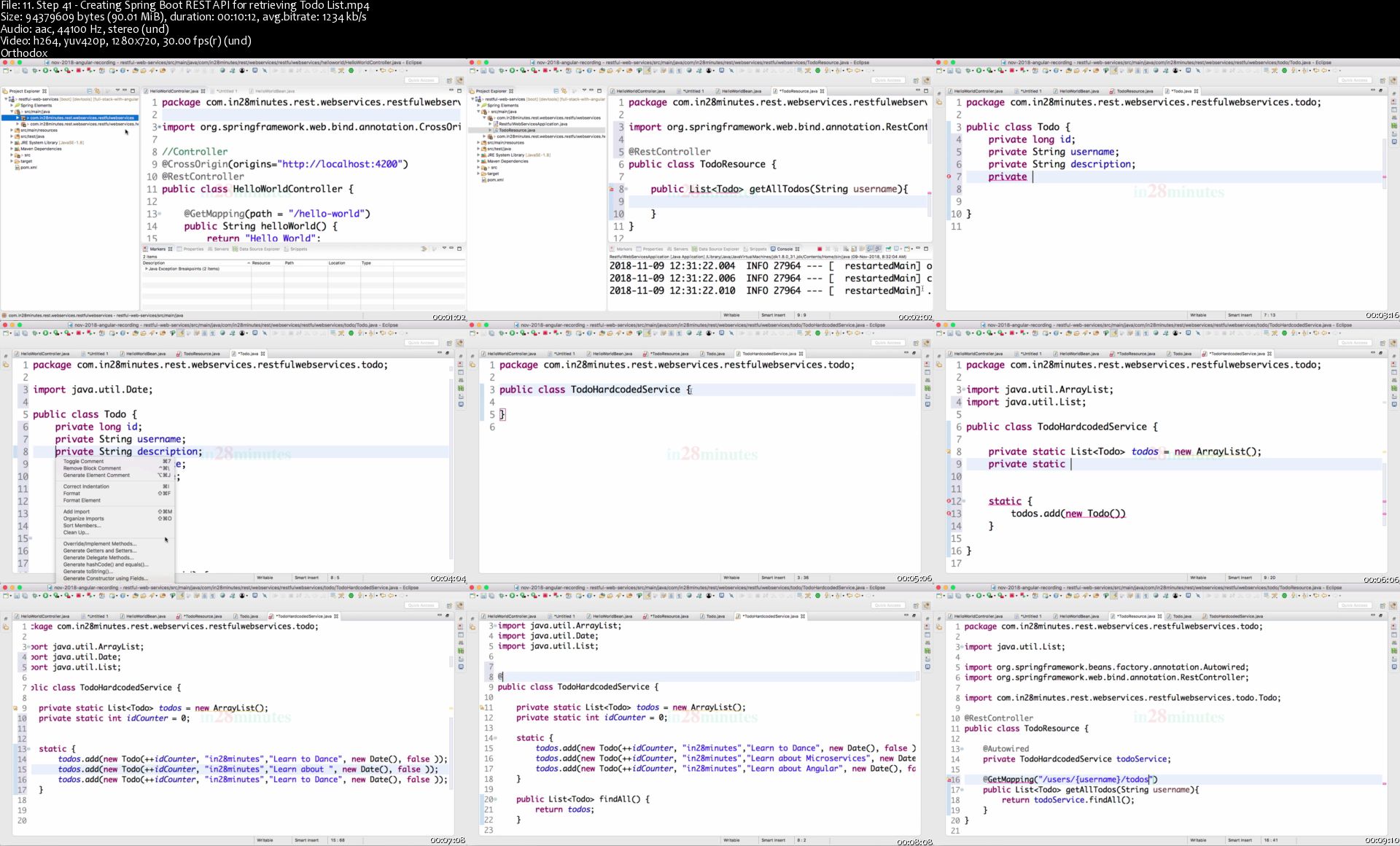Expand src/main/resources folder in first Project Explorer
Screen dimensions: 1400x846
click(x=12, y=130)
